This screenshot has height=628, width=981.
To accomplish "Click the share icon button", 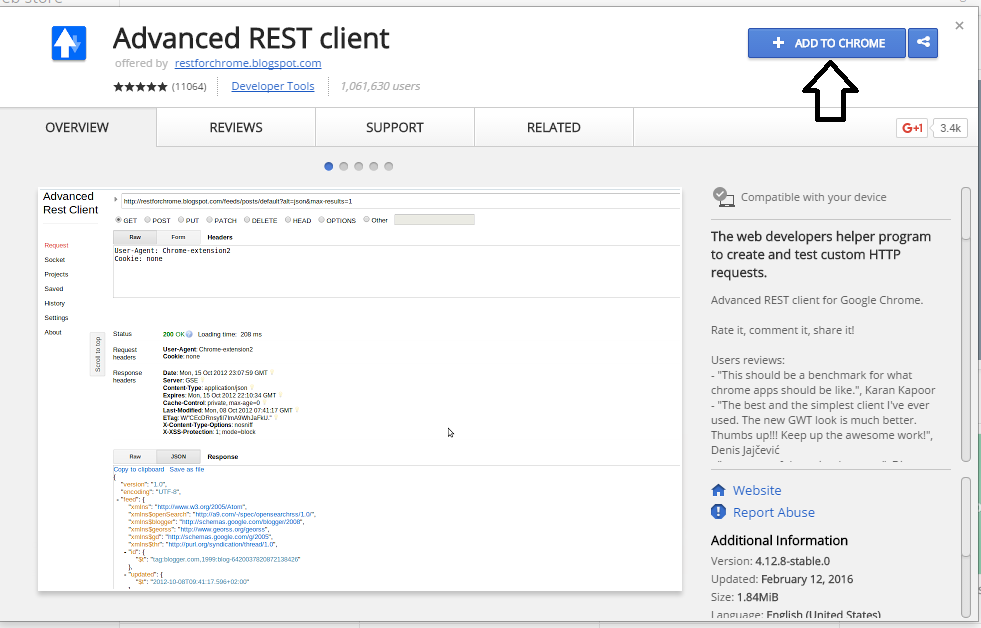I will (x=923, y=43).
